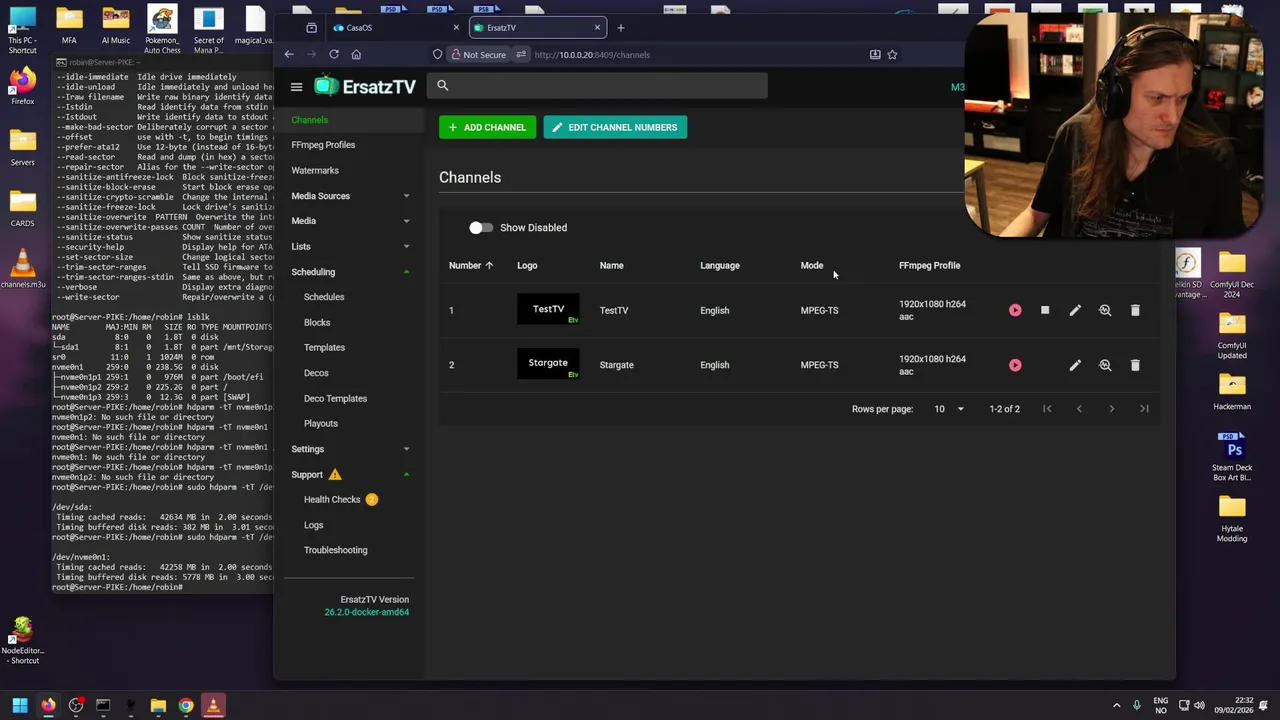
Task: Sort channels by the Number column header
Action: (x=471, y=265)
